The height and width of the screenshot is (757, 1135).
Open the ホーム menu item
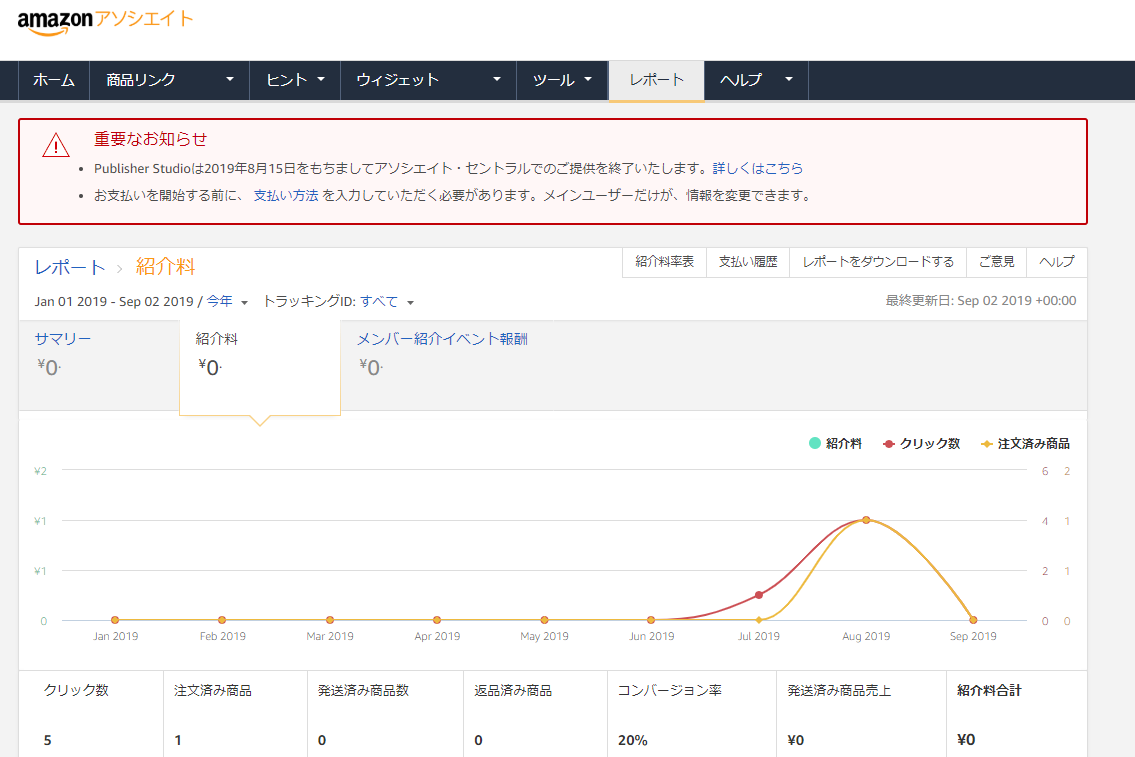coord(54,80)
